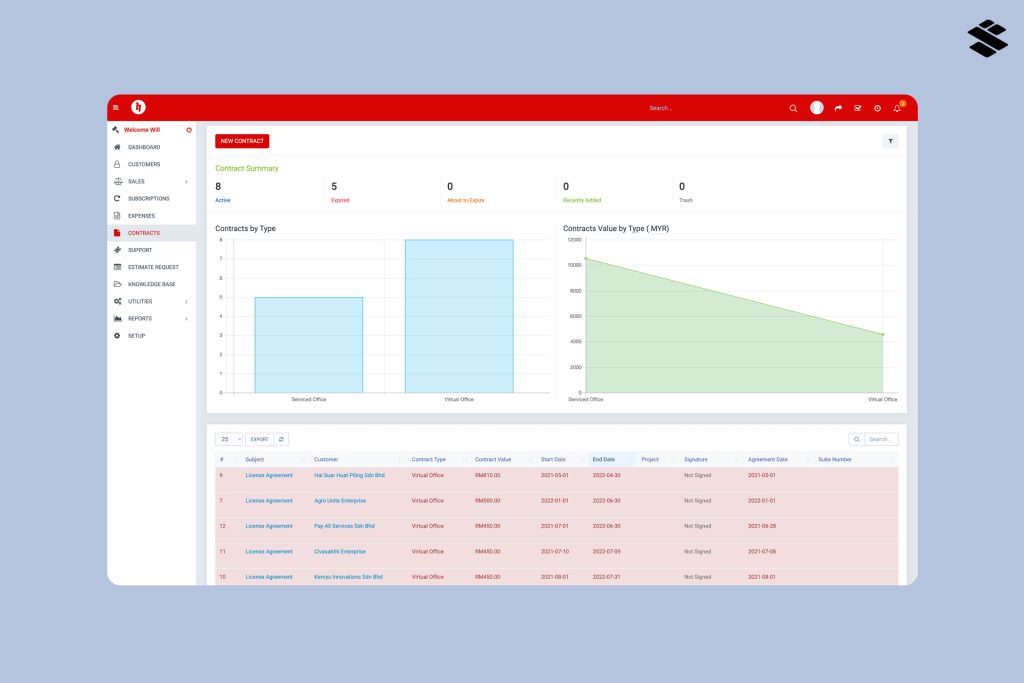
Task: Click the Reports chart icon
Action: point(118,319)
